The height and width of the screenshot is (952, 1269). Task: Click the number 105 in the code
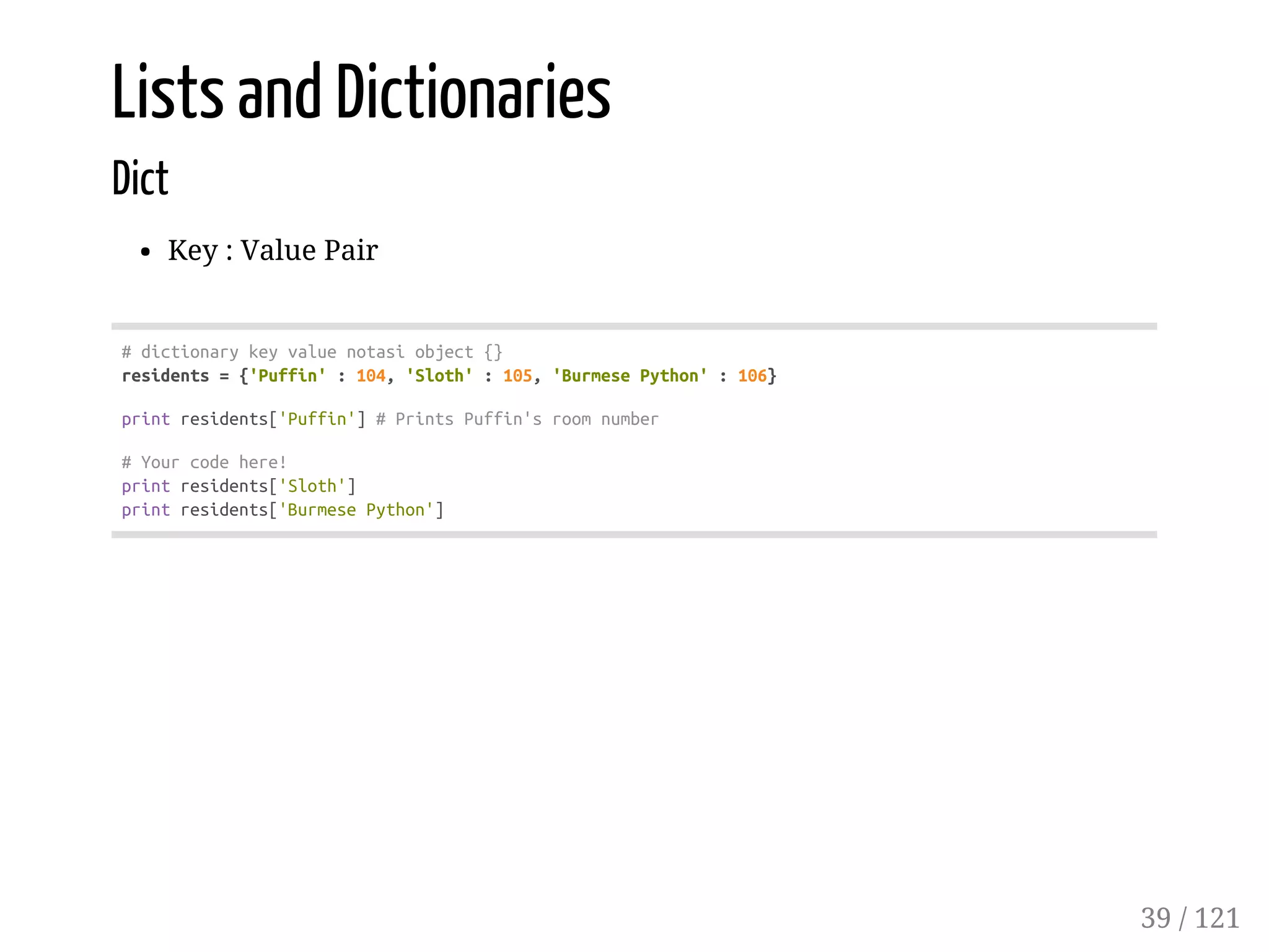[517, 376]
